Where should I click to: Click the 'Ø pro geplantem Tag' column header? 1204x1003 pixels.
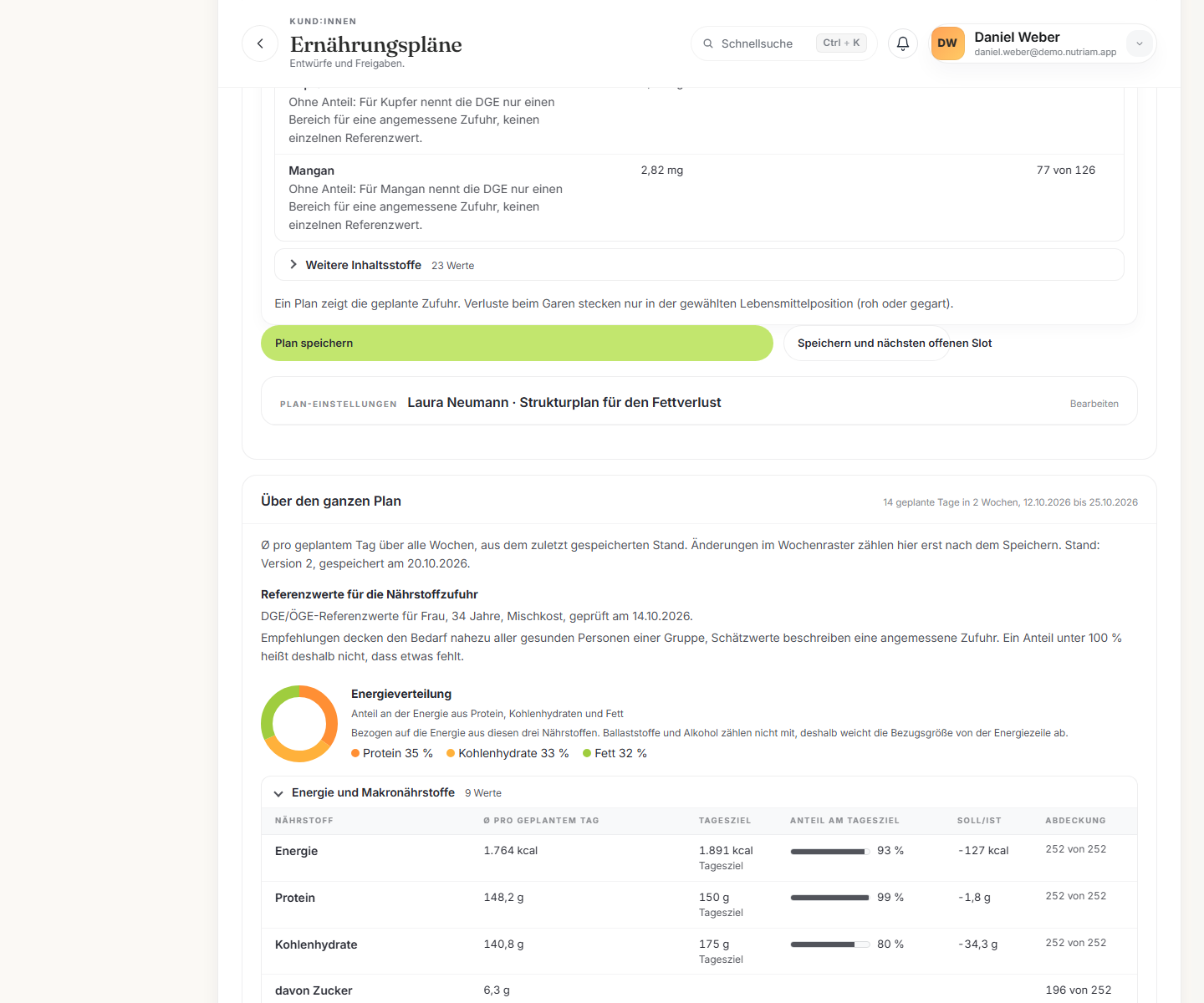click(x=541, y=821)
